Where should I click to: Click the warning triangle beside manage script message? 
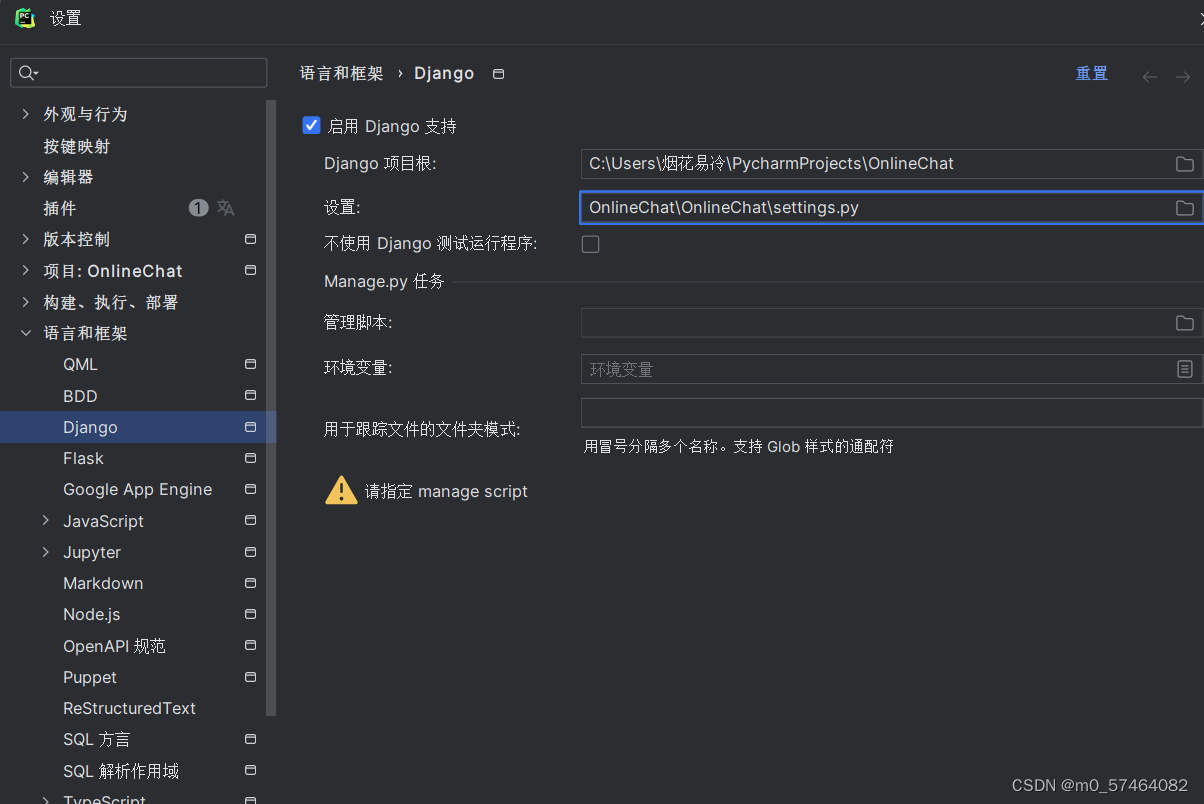point(341,490)
